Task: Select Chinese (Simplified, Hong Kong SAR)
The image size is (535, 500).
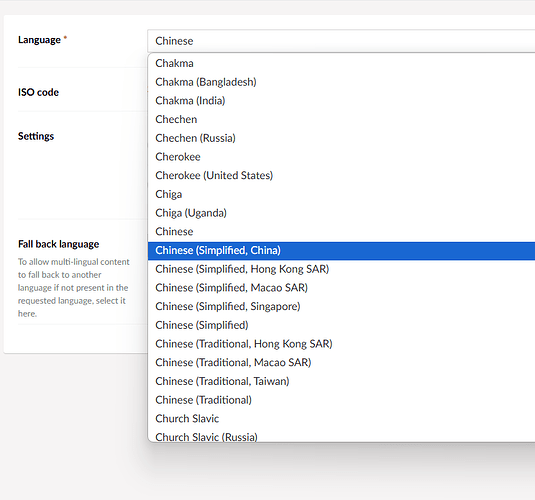Action: (x=341, y=269)
